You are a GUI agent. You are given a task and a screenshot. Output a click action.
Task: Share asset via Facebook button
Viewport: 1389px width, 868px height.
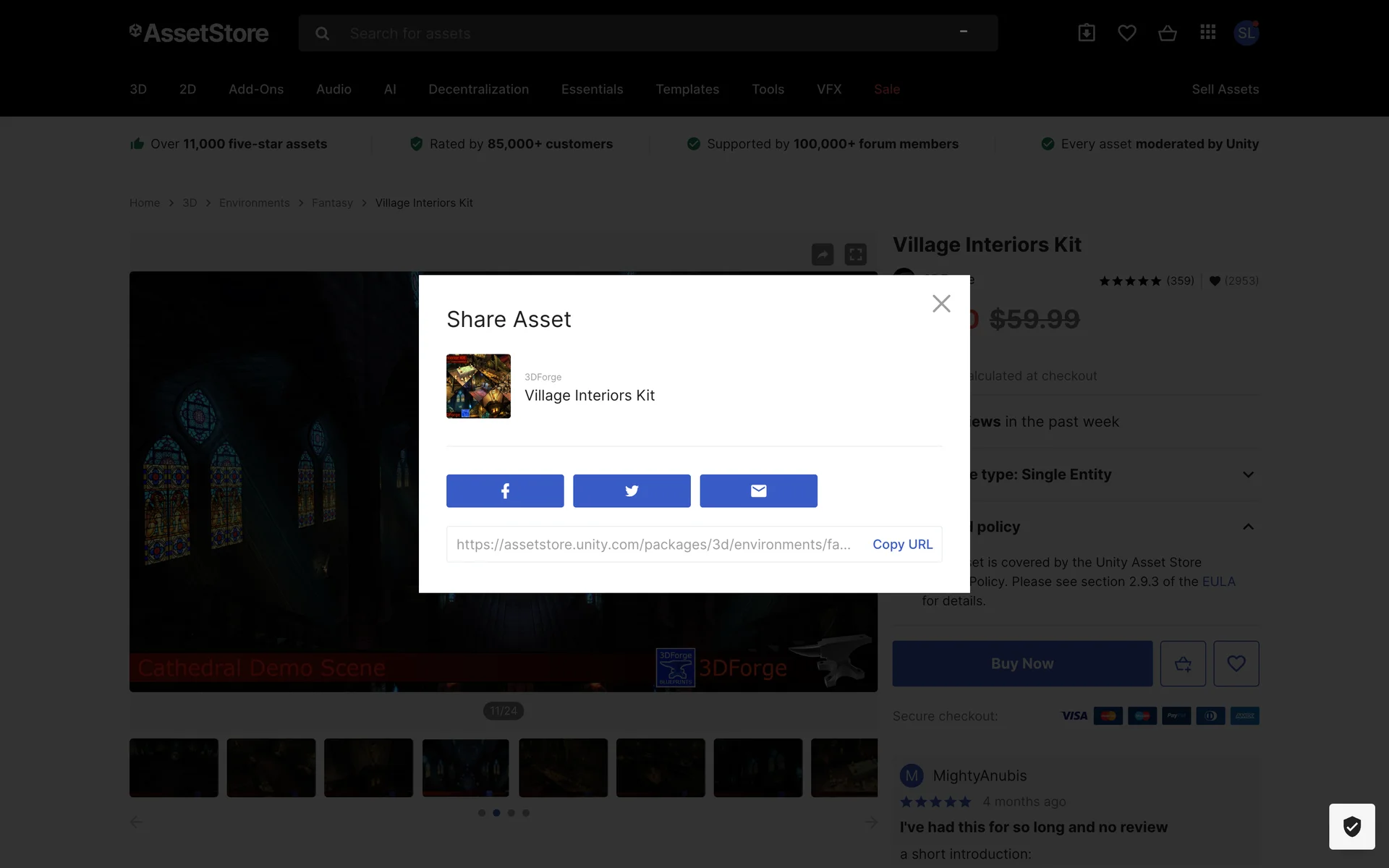click(x=504, y=490)
